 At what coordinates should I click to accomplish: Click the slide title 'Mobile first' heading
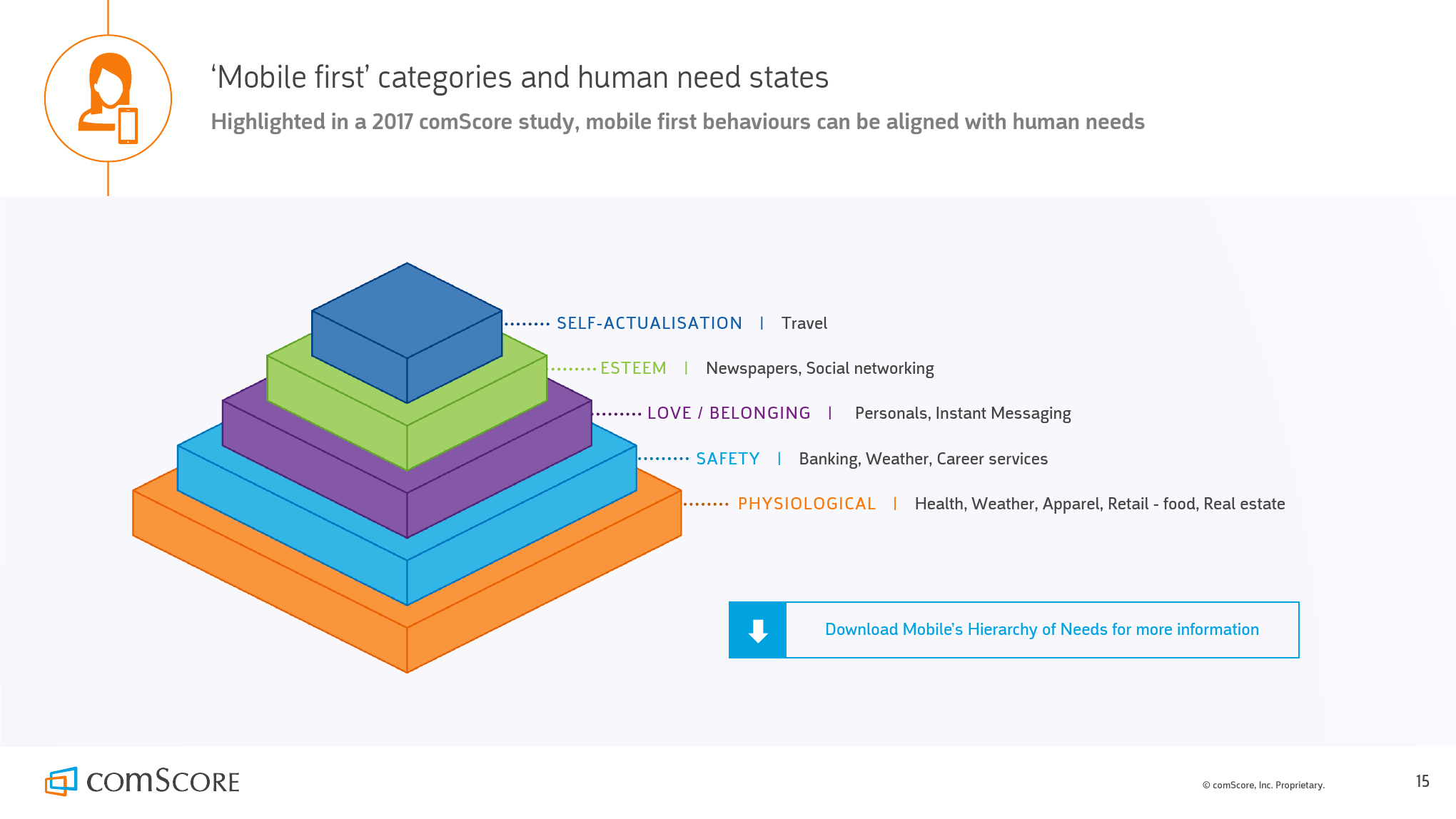point(520,77)
